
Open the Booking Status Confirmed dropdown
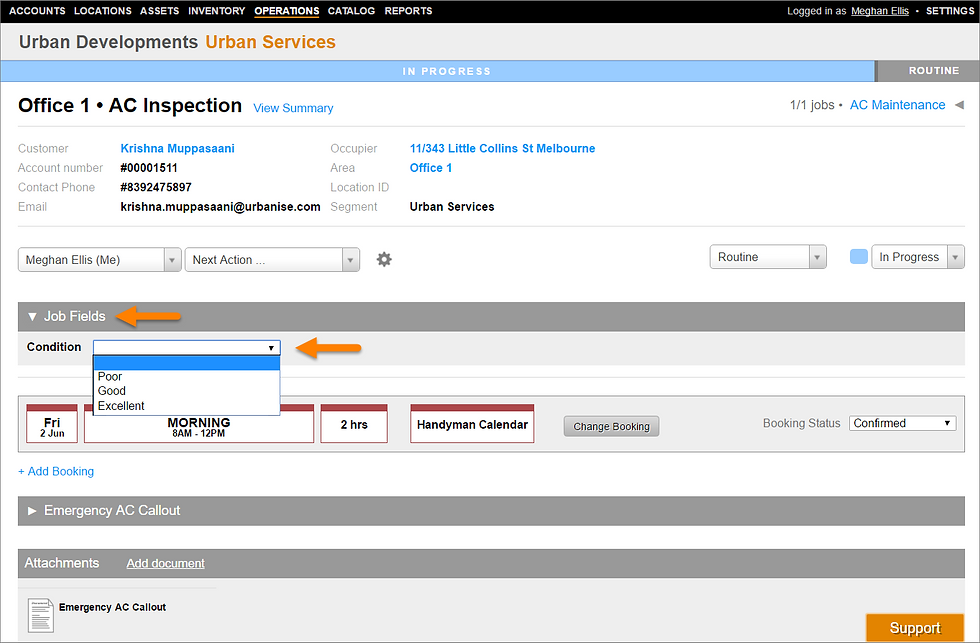[902, 423]
